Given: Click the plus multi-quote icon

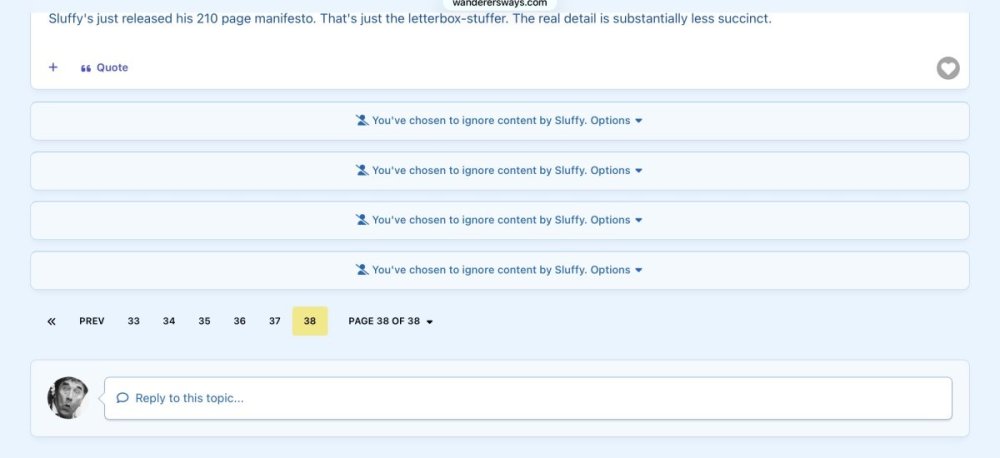Looking at the screenshot, I should pos(53,67).
